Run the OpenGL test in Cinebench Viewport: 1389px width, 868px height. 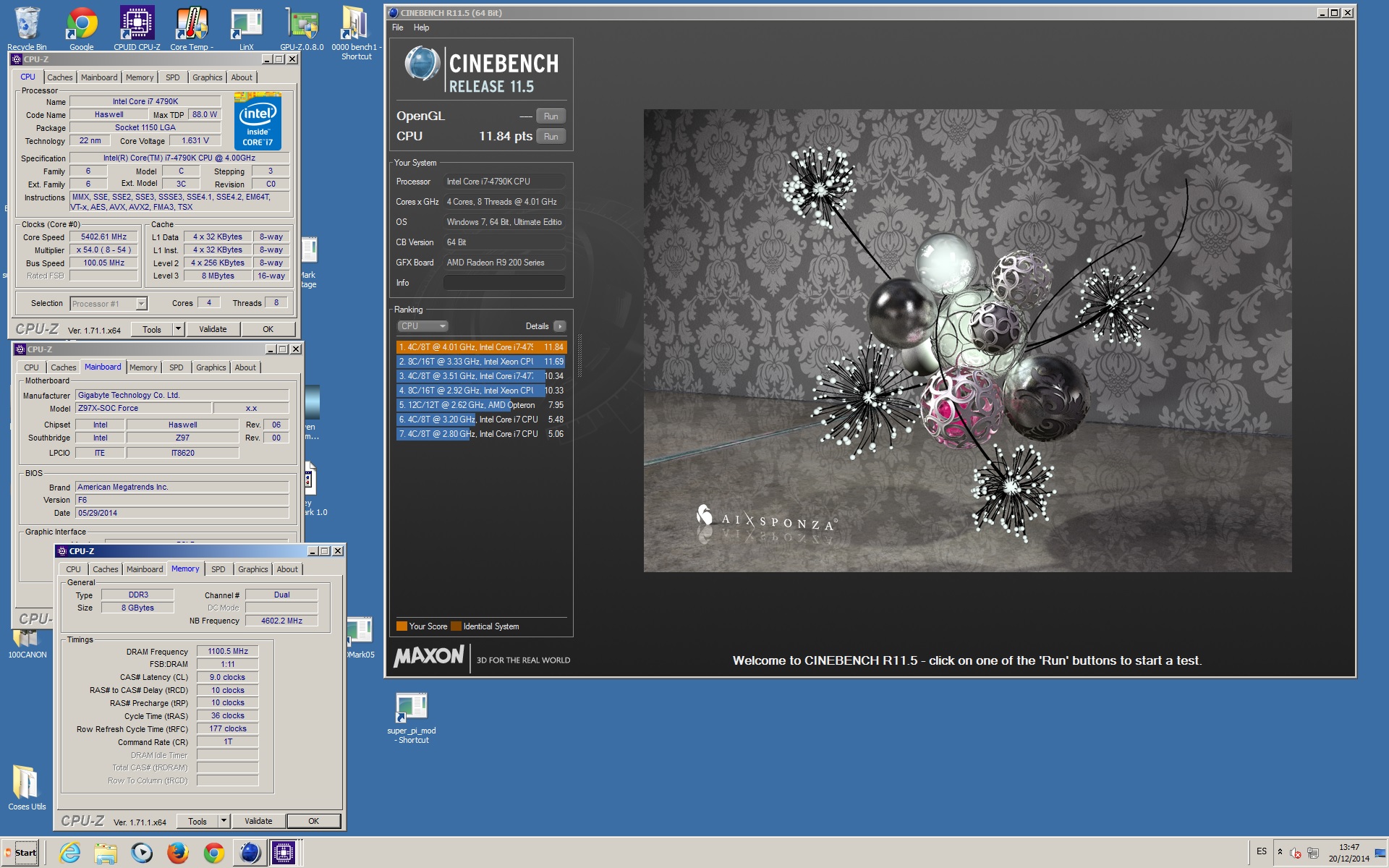(x=551, y=116)
